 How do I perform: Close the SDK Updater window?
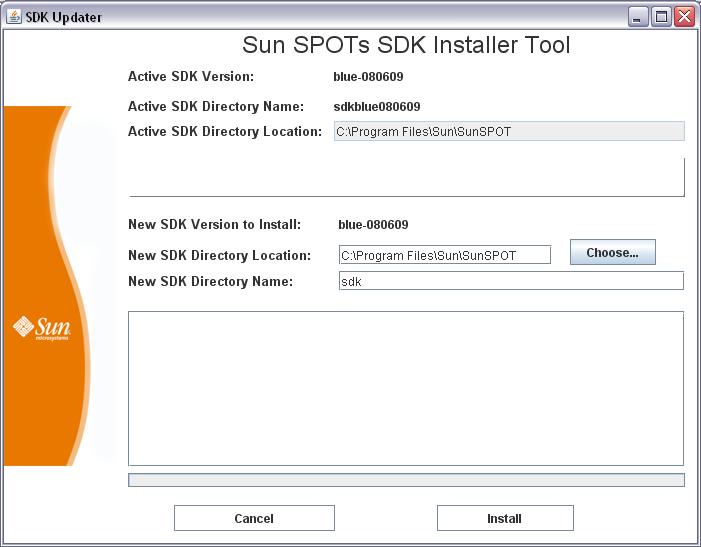pyautogui.click(x=684, y=17)
